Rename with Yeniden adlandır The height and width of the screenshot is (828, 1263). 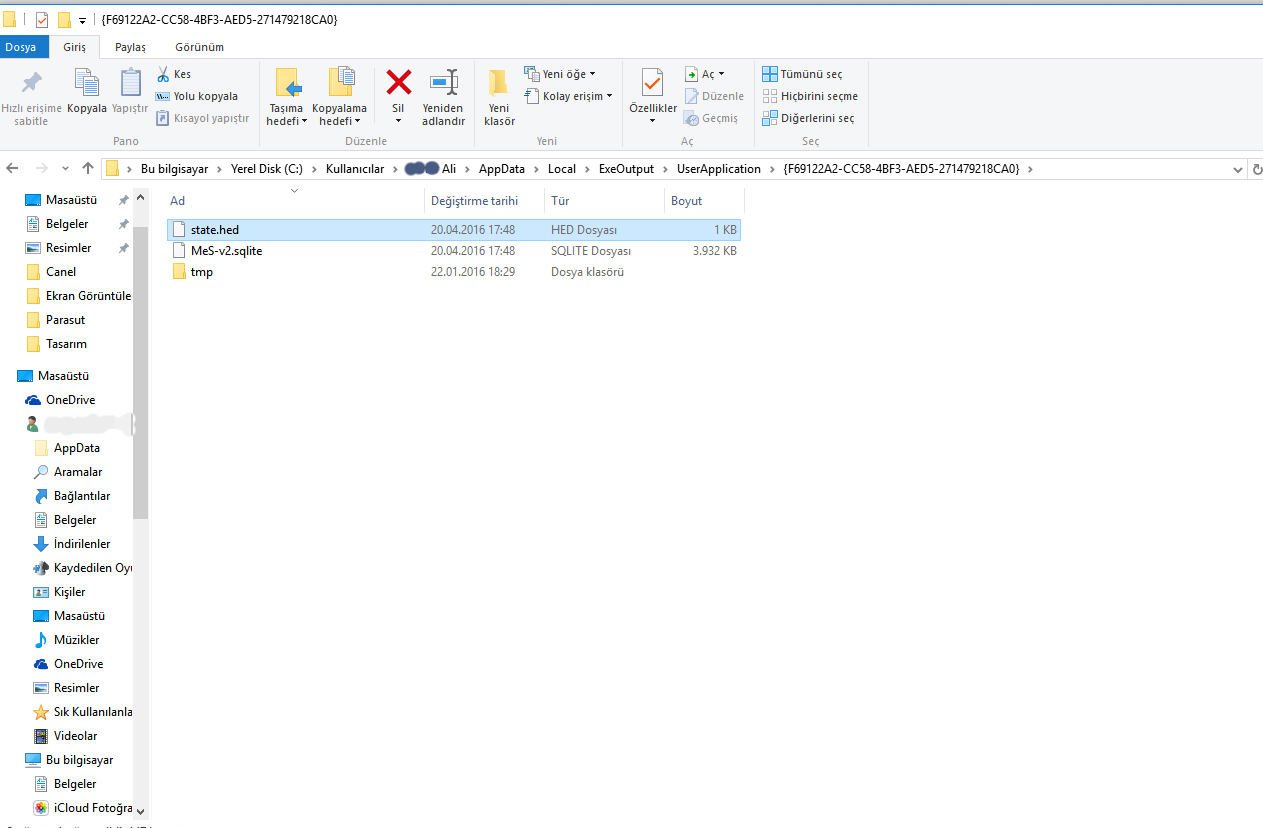(x=443, y=97)
